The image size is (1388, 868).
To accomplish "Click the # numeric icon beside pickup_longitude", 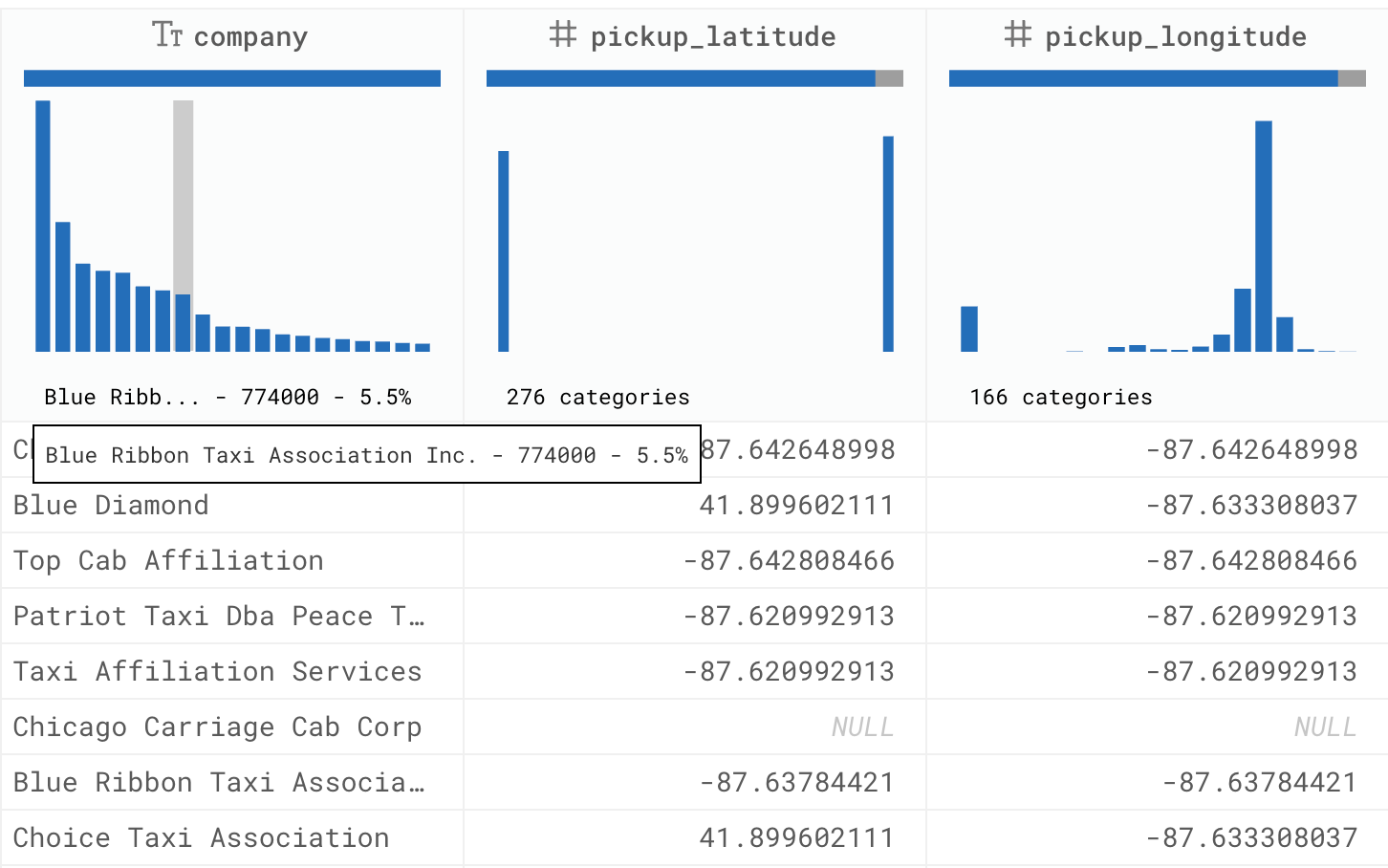I will pos(1016,36).
